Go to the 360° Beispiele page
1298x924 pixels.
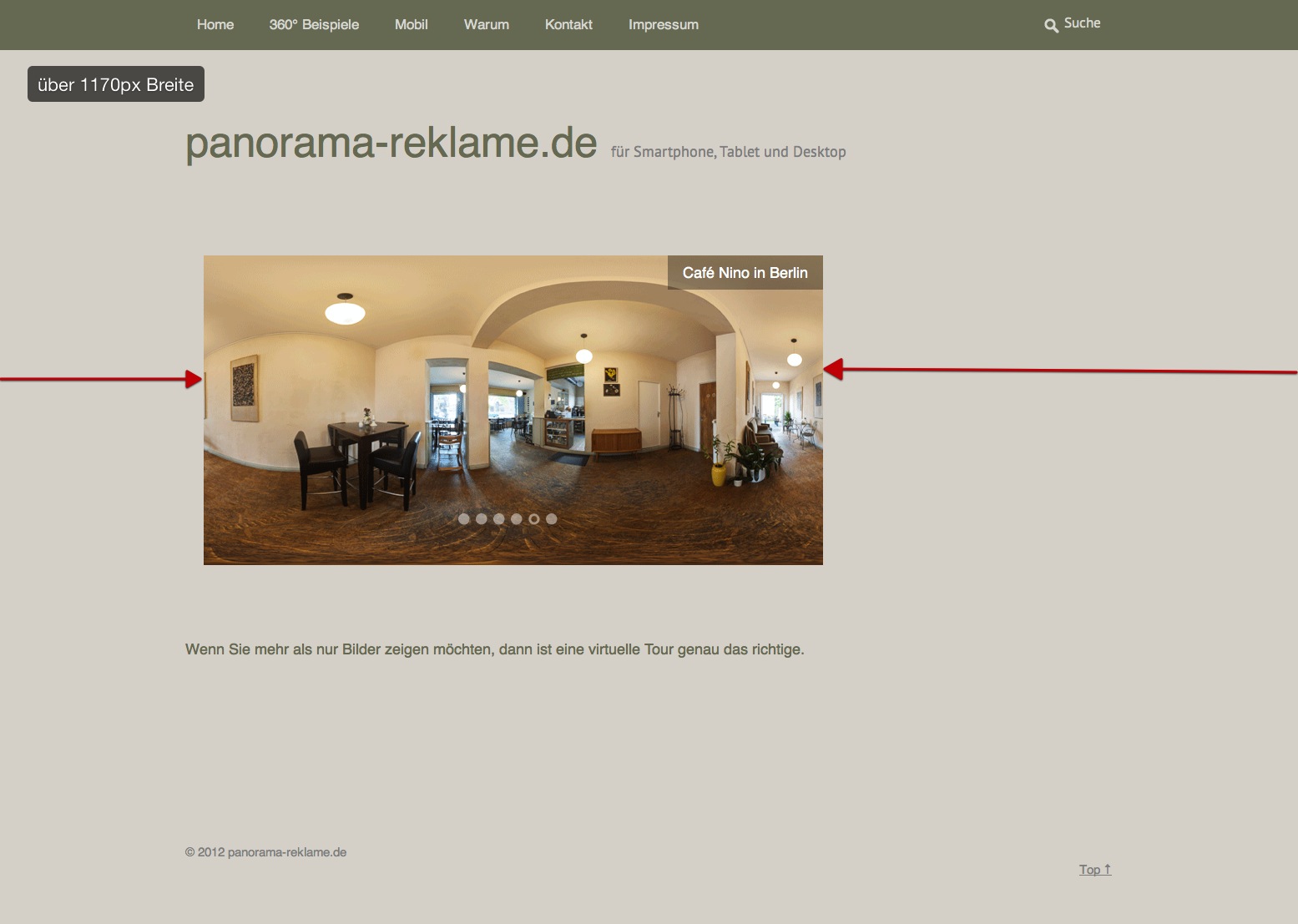tap(314, 25)
